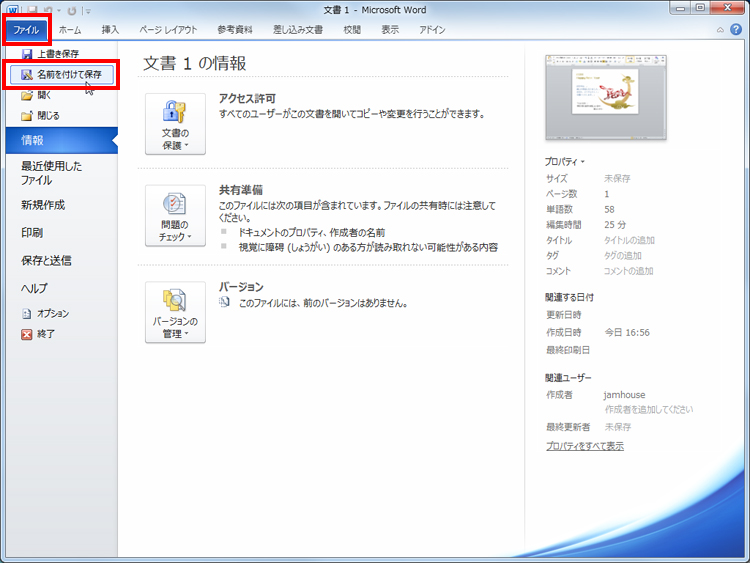Viewport: 750px width, 563px height.
Task: Click the red 終了 X icon
Action: click(27, 334)
